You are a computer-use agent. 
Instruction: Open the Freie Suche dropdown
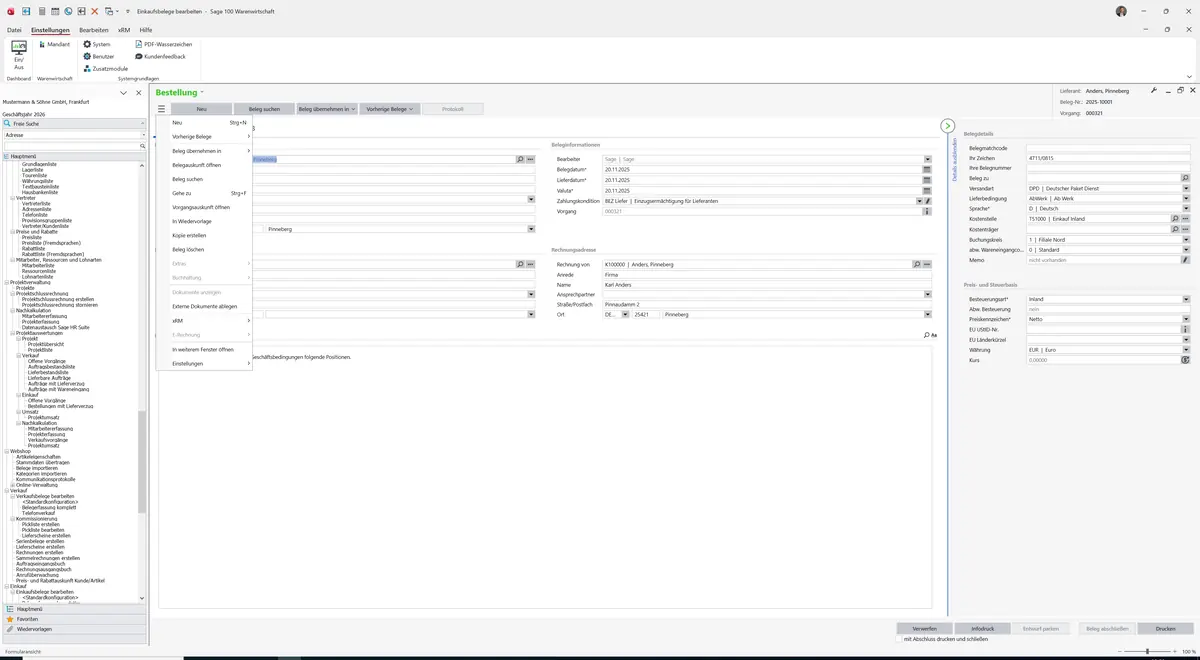click(143, 123)
